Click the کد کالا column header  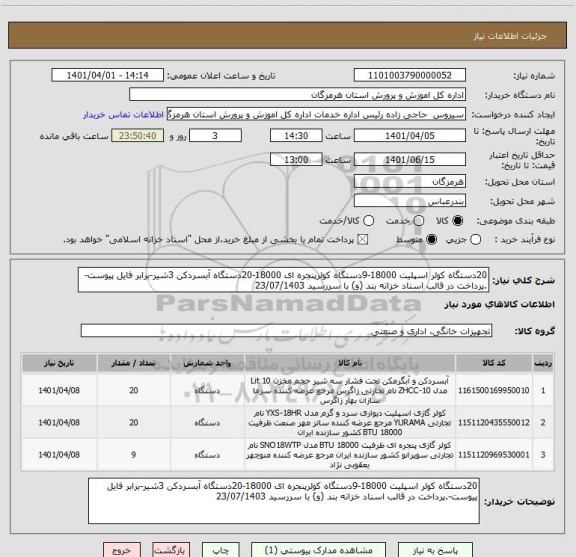coord(494,363)
